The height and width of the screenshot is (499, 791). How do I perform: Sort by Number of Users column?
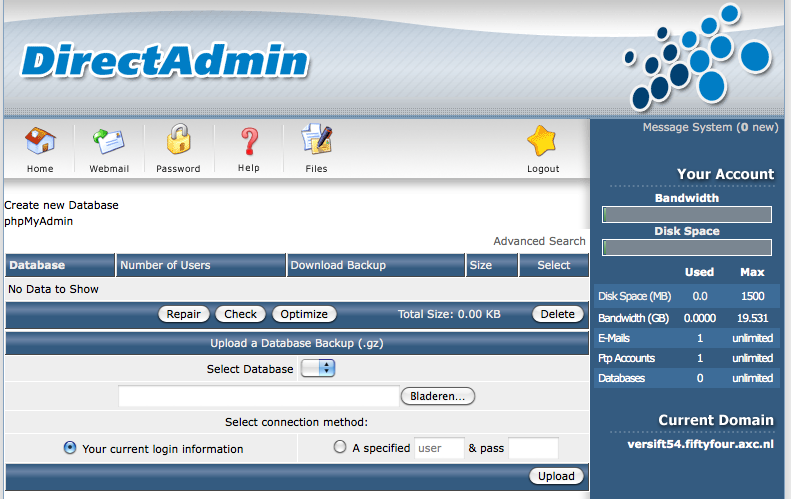click(x=165, y=265)
